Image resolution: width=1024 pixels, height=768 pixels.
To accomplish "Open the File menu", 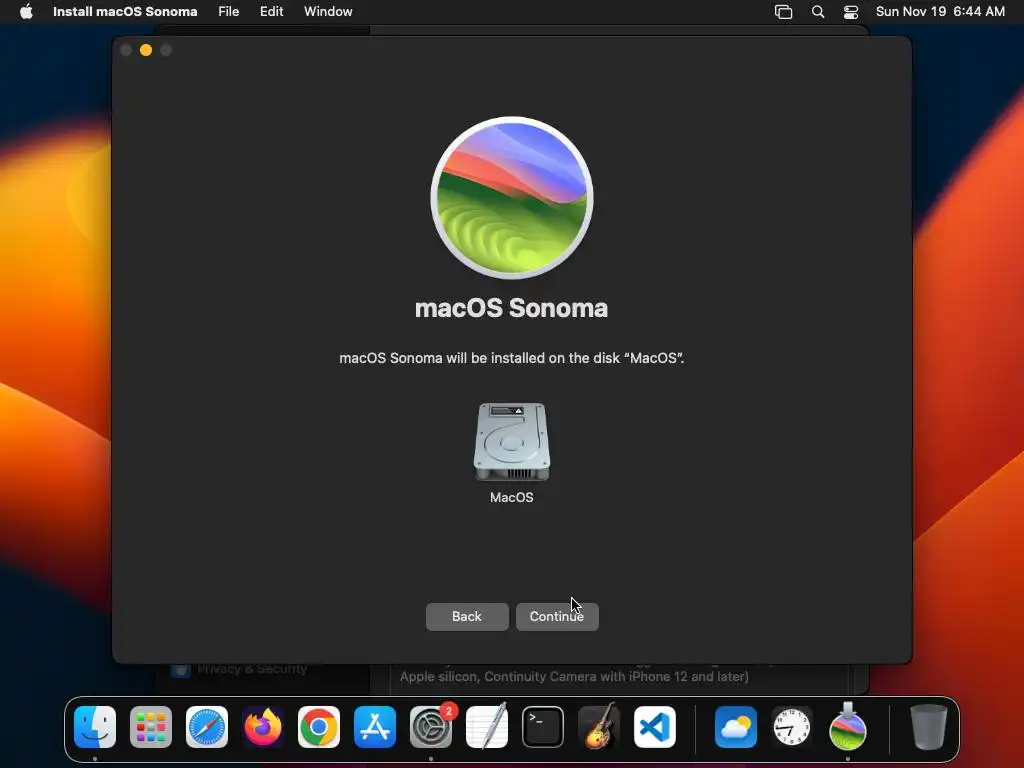I will [x=229, y=12].
